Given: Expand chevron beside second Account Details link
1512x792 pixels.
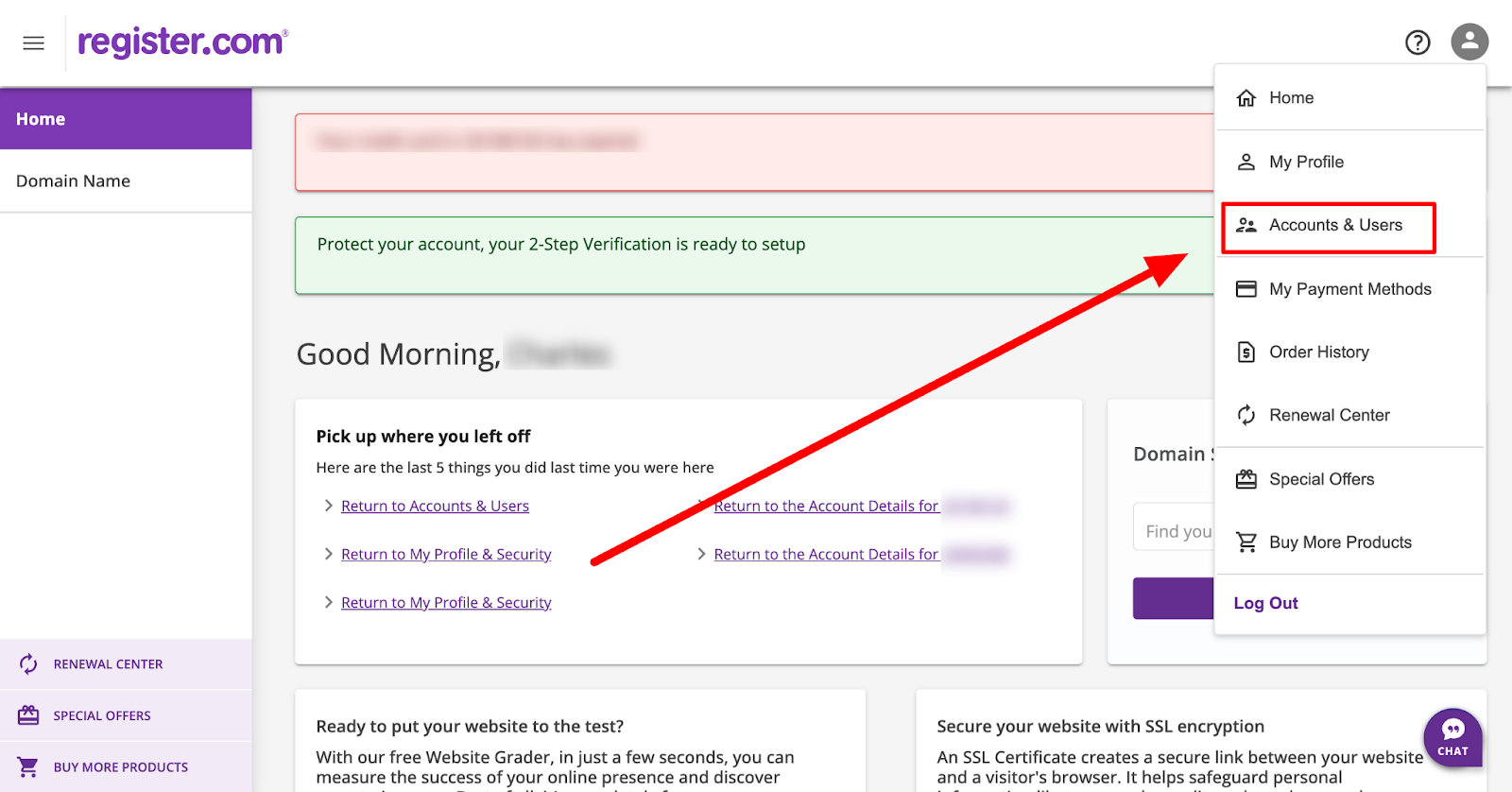Looking at the screenshot, I should 701,554.
